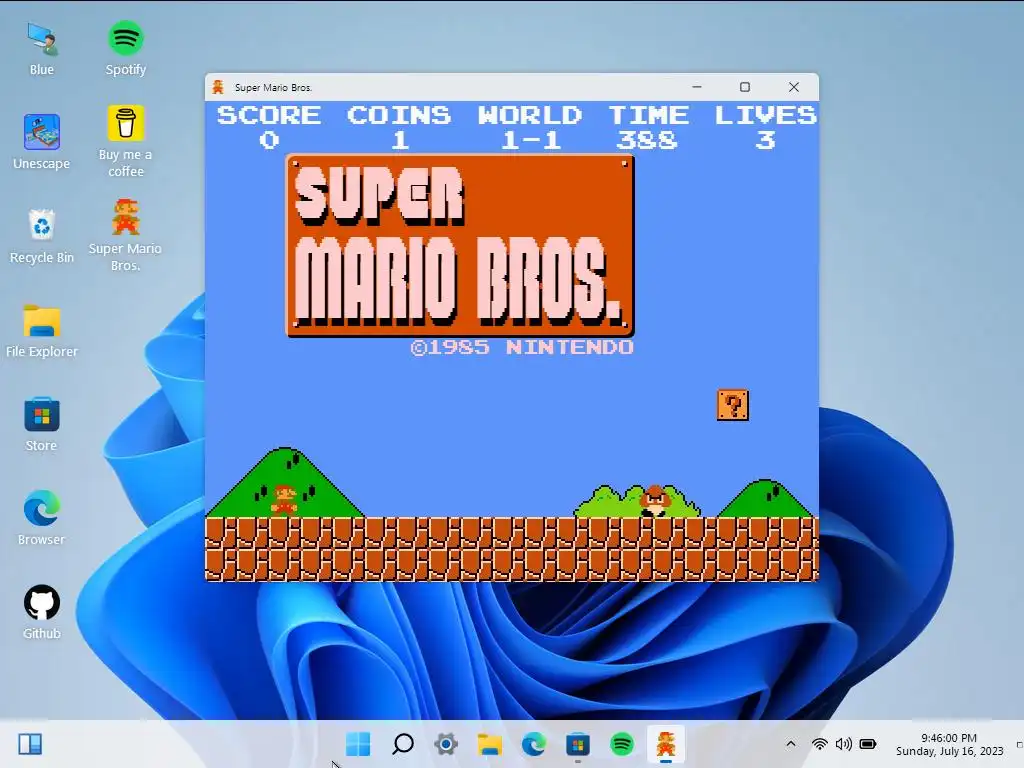The height and width of the screenshot is (768, 1024).
Task: Open the Windows Start menu
Action: tap(358, 744)
